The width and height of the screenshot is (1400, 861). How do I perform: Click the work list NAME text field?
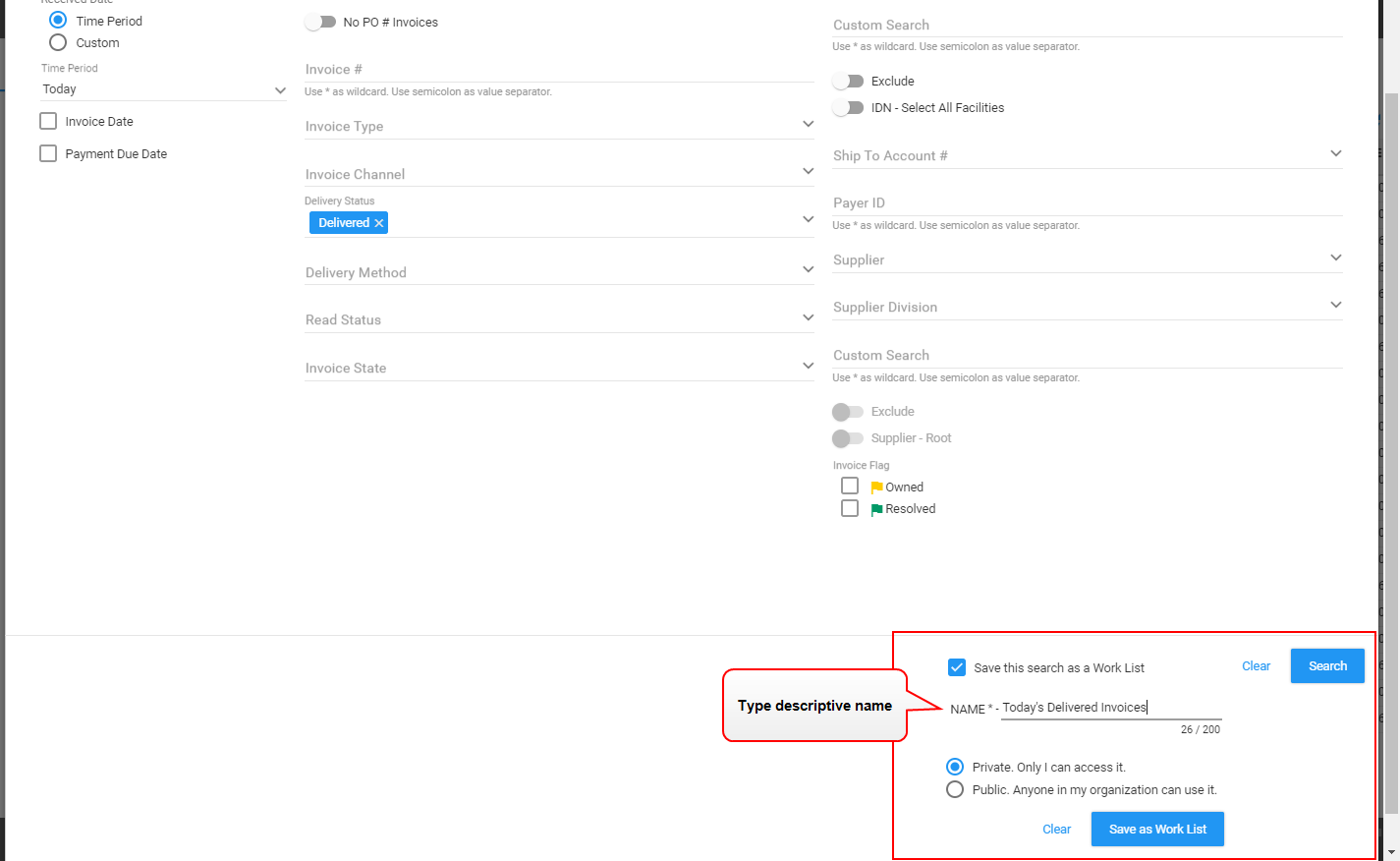[x=1110, y=708]
